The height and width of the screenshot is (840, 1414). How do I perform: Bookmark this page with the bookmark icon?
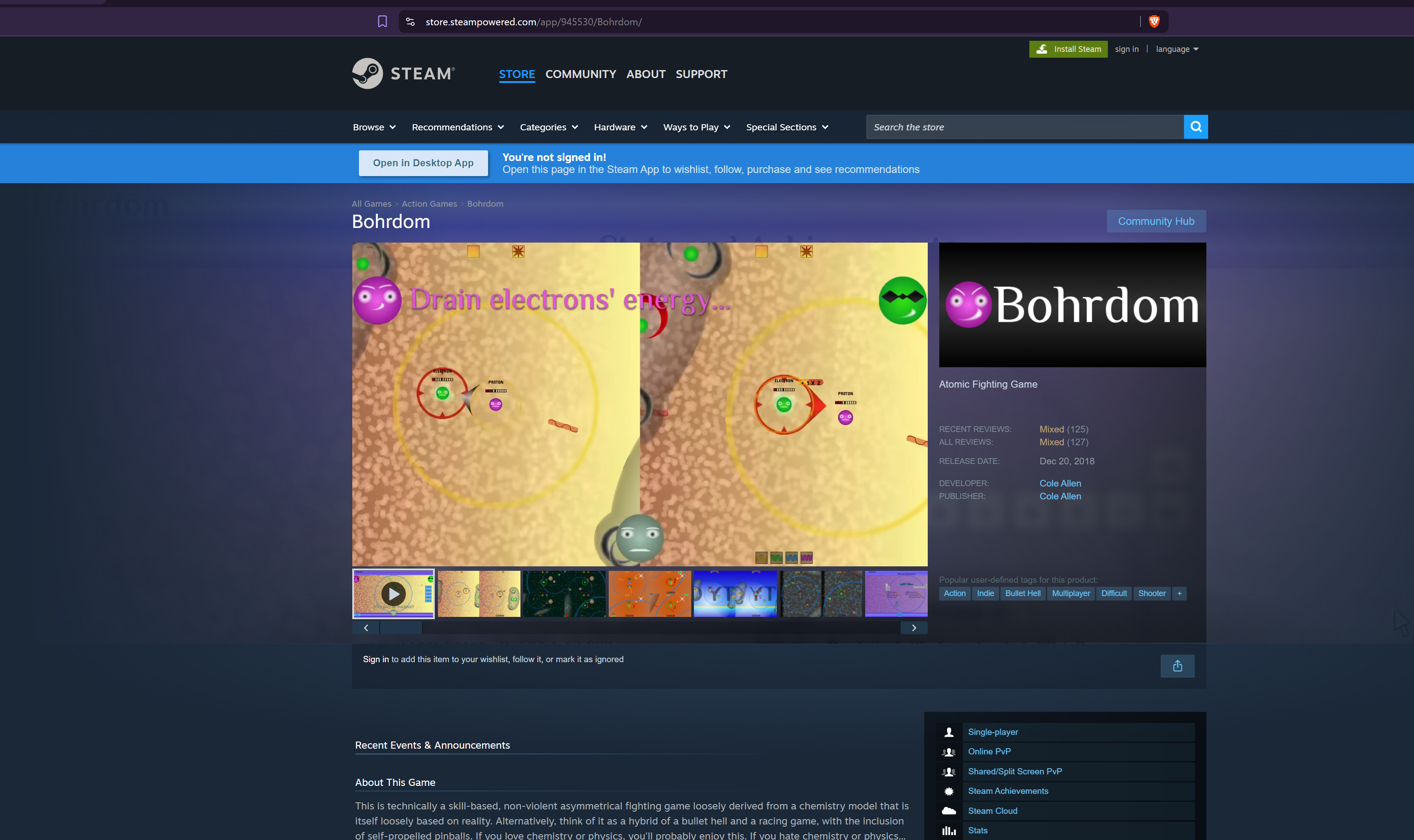[x=382, y=21]
